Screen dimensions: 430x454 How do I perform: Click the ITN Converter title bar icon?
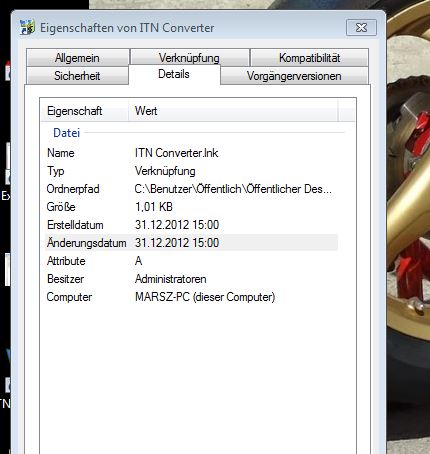coord(27,27)
